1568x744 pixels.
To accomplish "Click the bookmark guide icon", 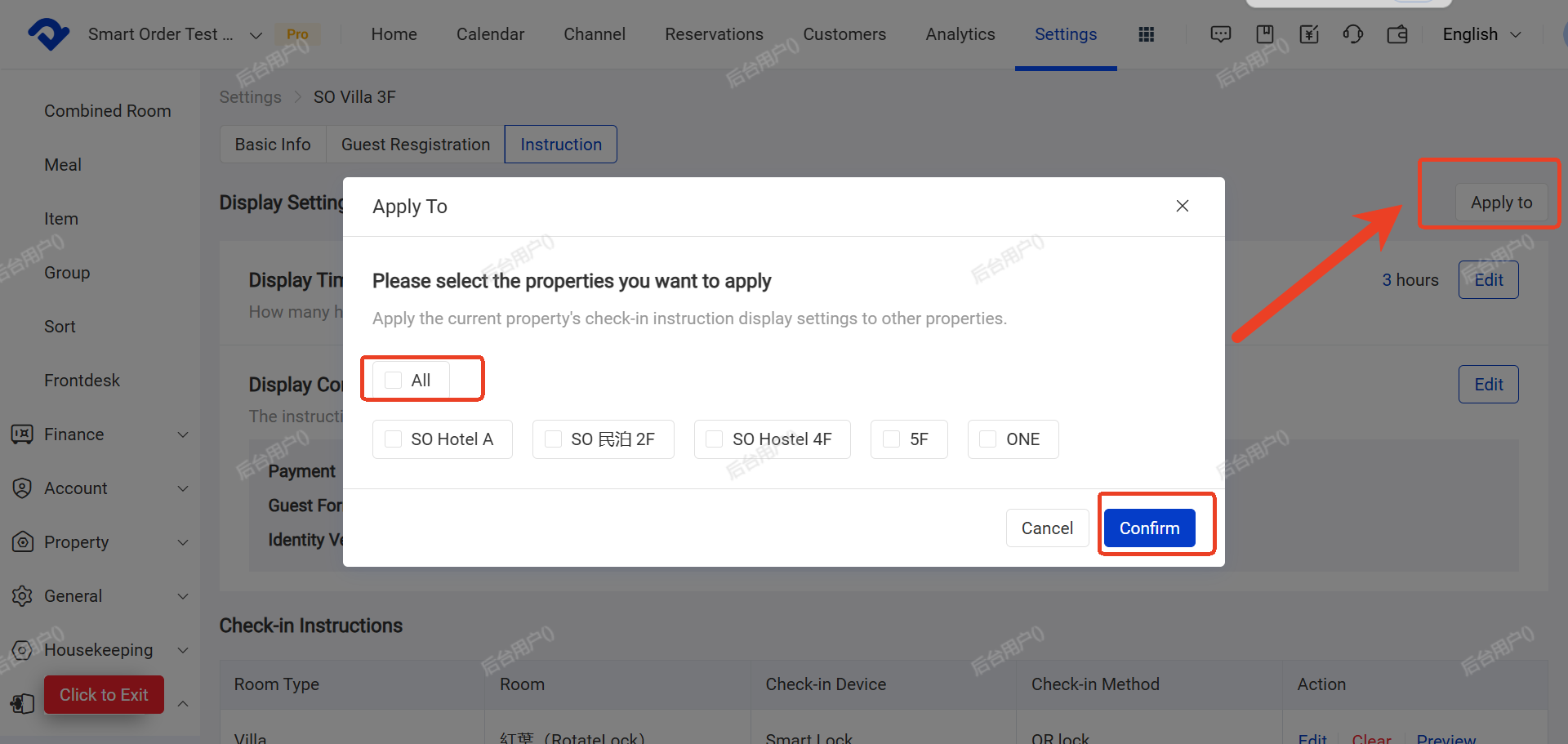I will click(x=1265, y=34).
